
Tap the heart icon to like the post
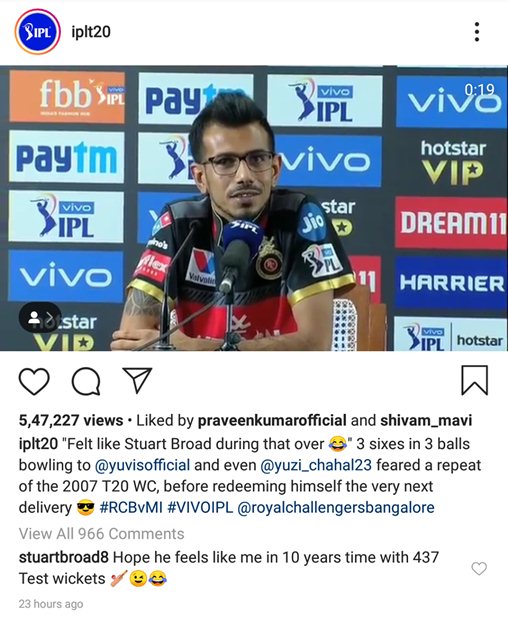click(x=34, y=381)
